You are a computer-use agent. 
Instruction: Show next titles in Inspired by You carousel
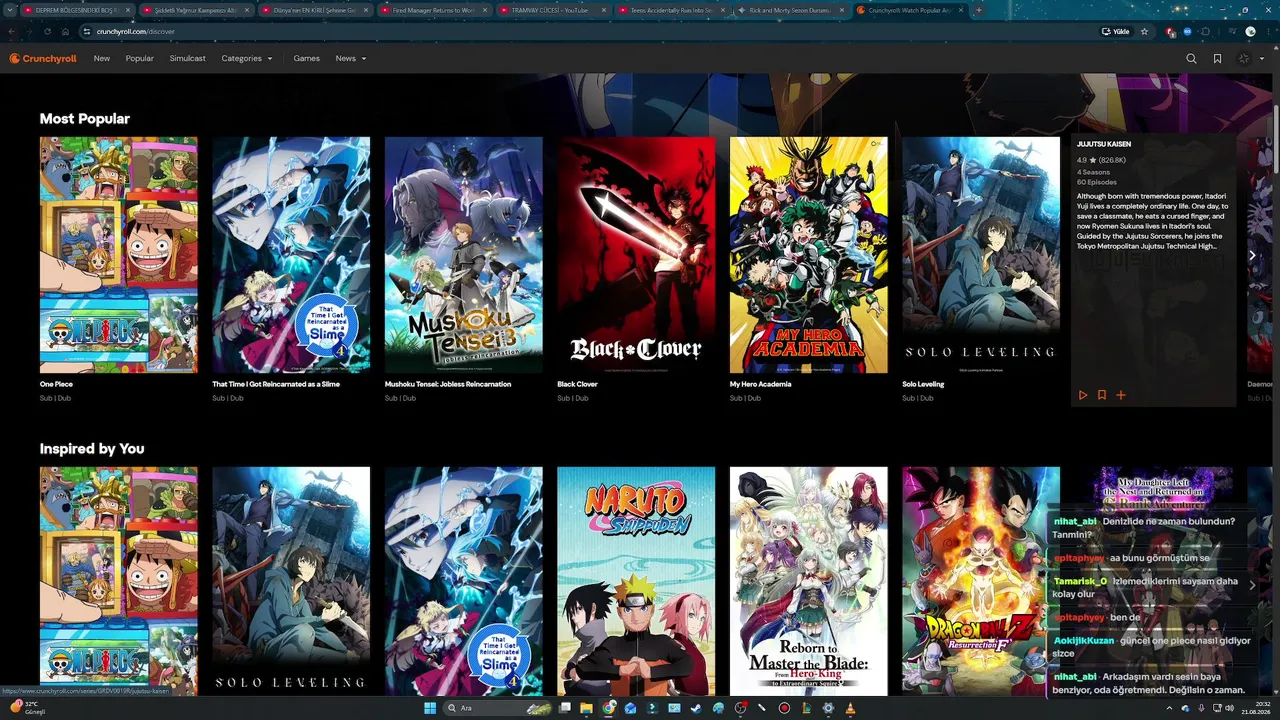pos(1252,585)
